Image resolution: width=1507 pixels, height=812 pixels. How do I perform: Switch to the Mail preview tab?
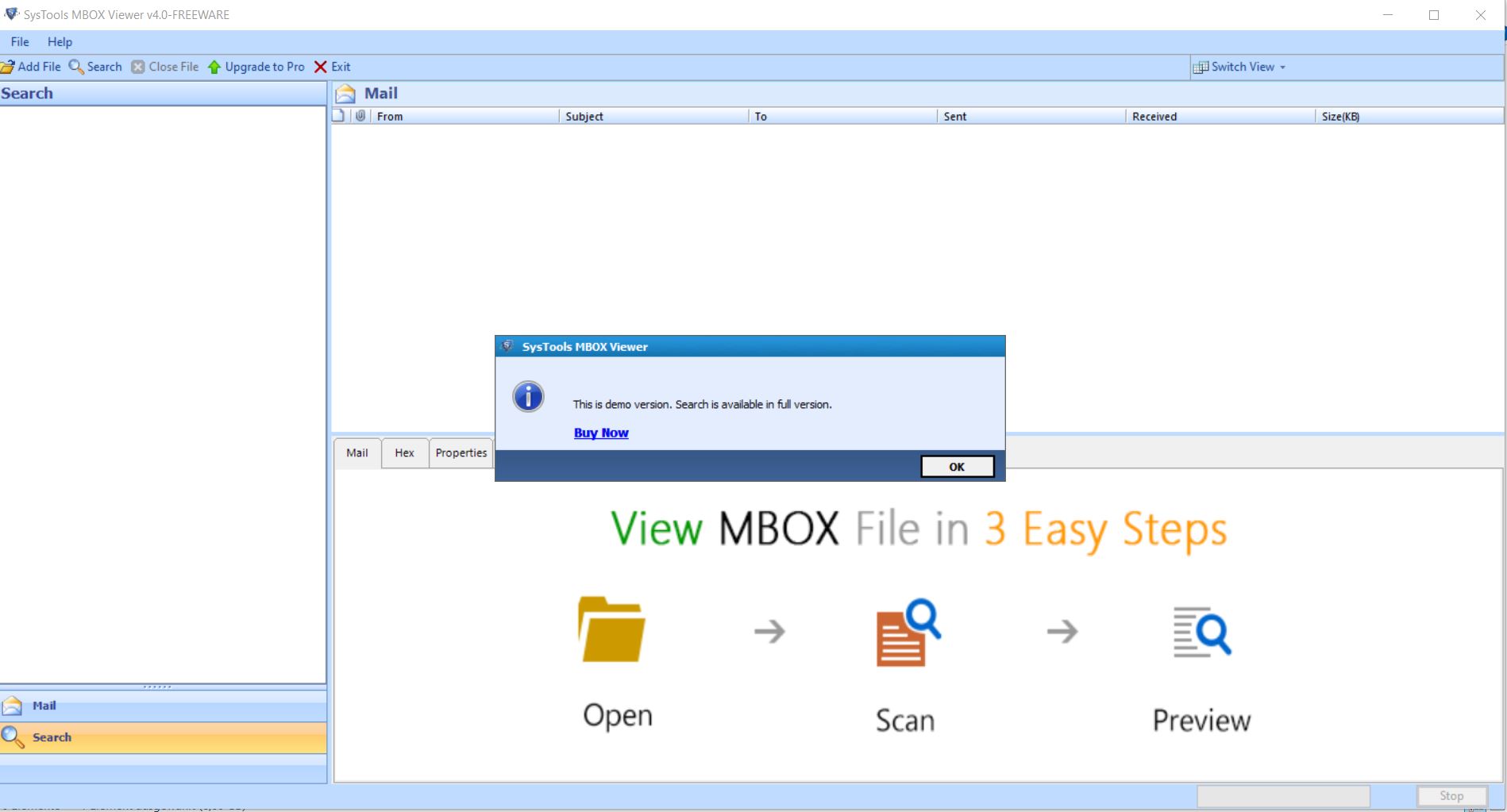pyautogui.click(x=357, y=453)
